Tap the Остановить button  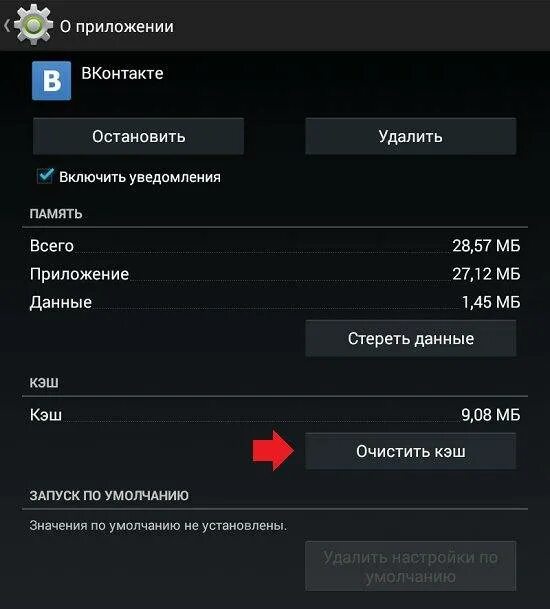coord(139,136)
